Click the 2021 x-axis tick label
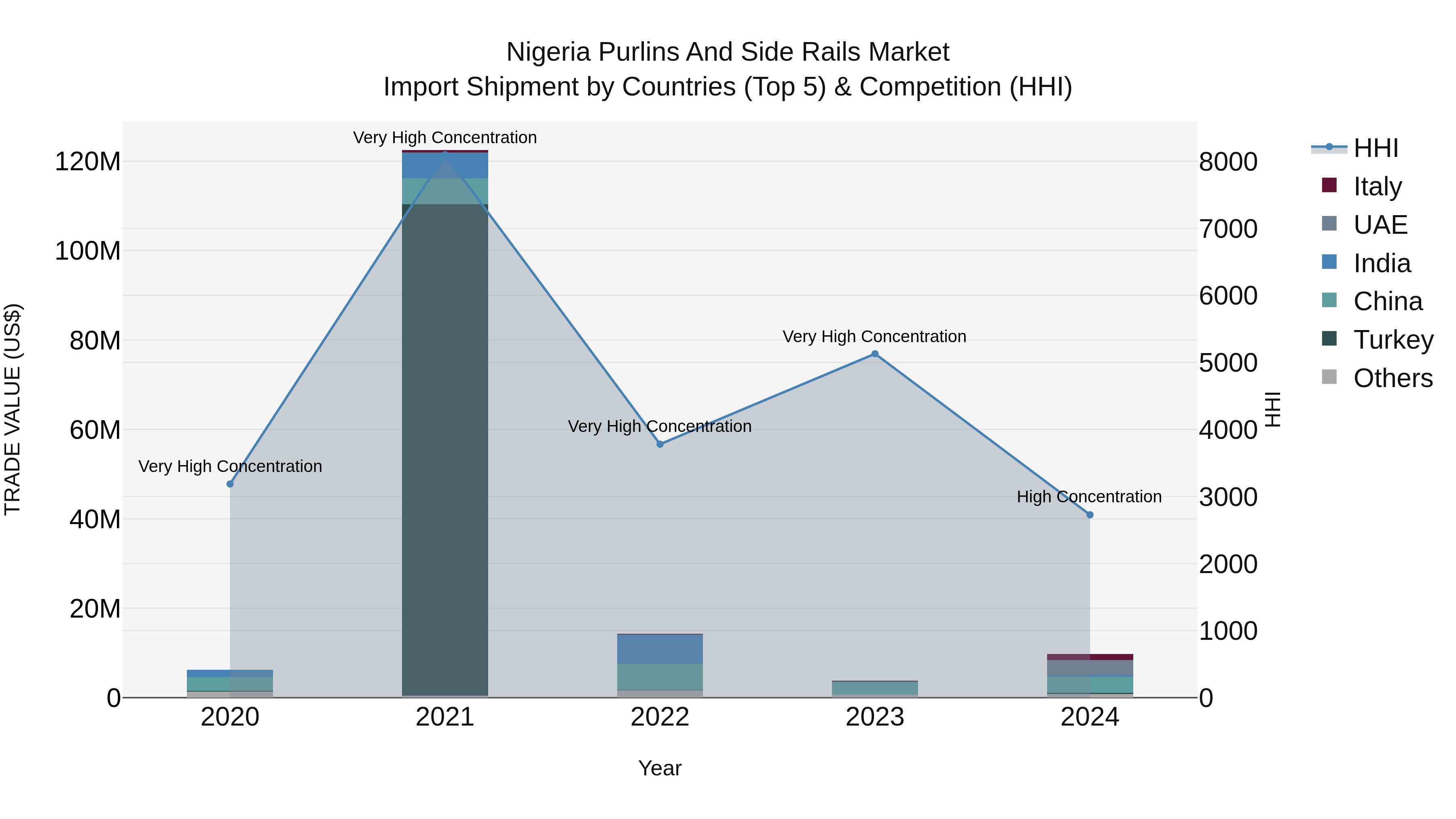1456x819 pixels. 445,717
